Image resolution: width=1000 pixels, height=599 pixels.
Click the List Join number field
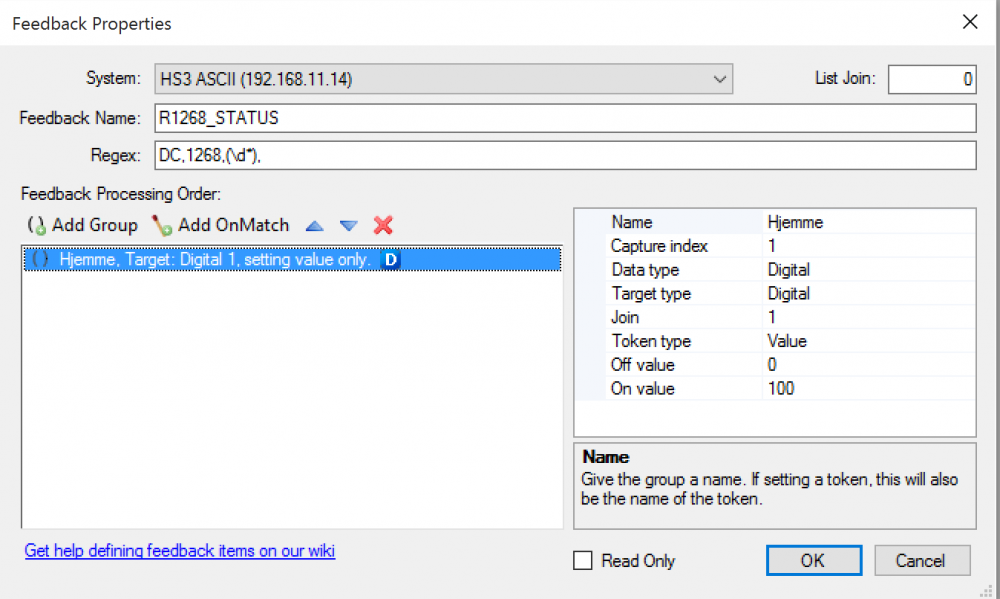[931, 79]
